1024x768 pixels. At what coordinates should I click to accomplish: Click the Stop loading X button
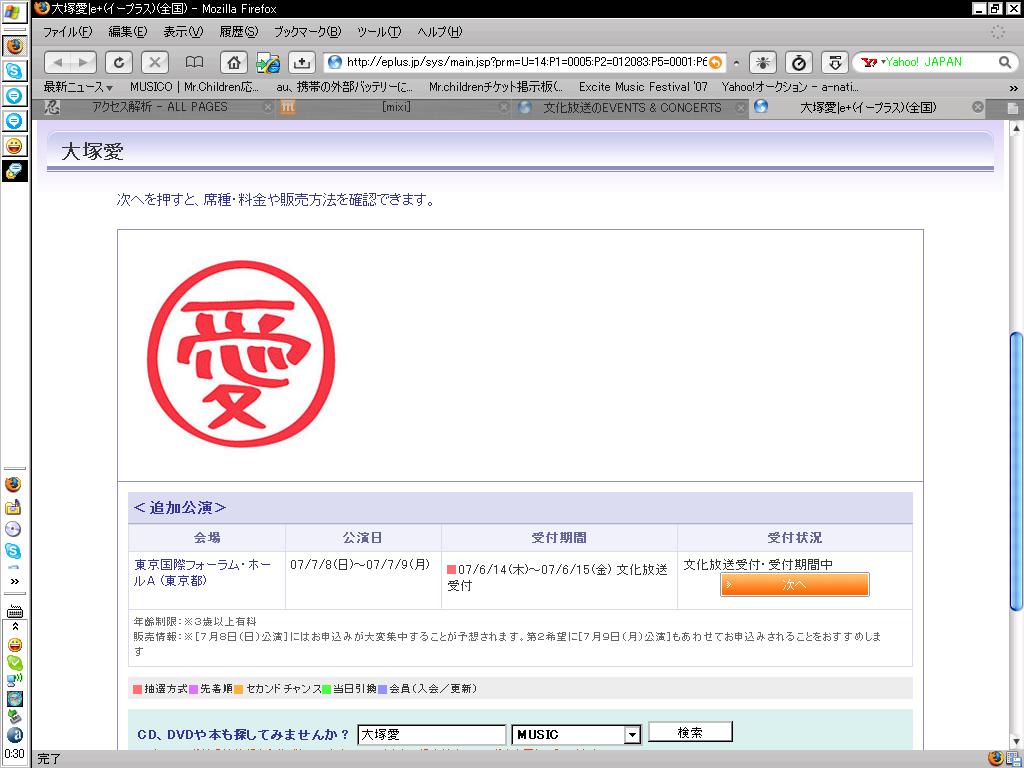tap(155, 63)
